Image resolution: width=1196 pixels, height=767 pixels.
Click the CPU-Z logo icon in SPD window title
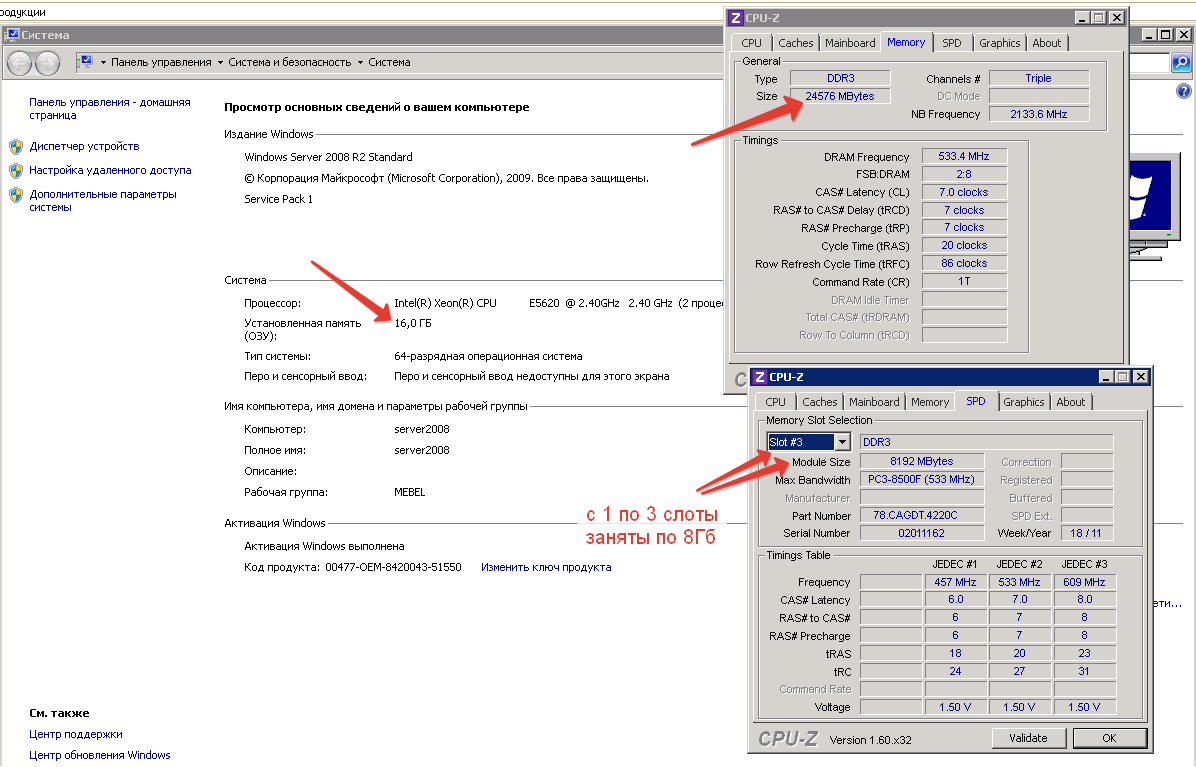click(x=760, y=377)
